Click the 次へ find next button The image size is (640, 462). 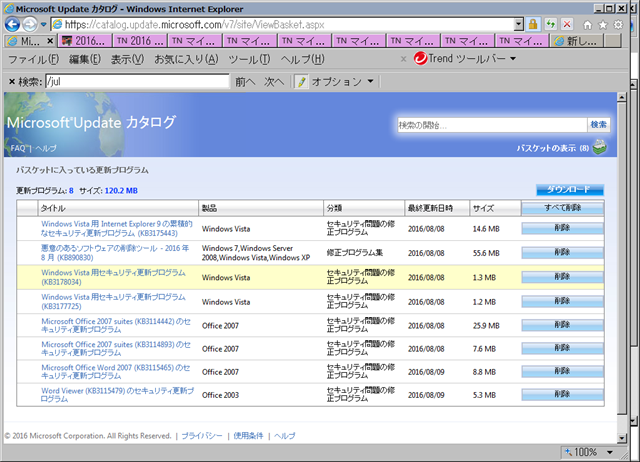273,82
